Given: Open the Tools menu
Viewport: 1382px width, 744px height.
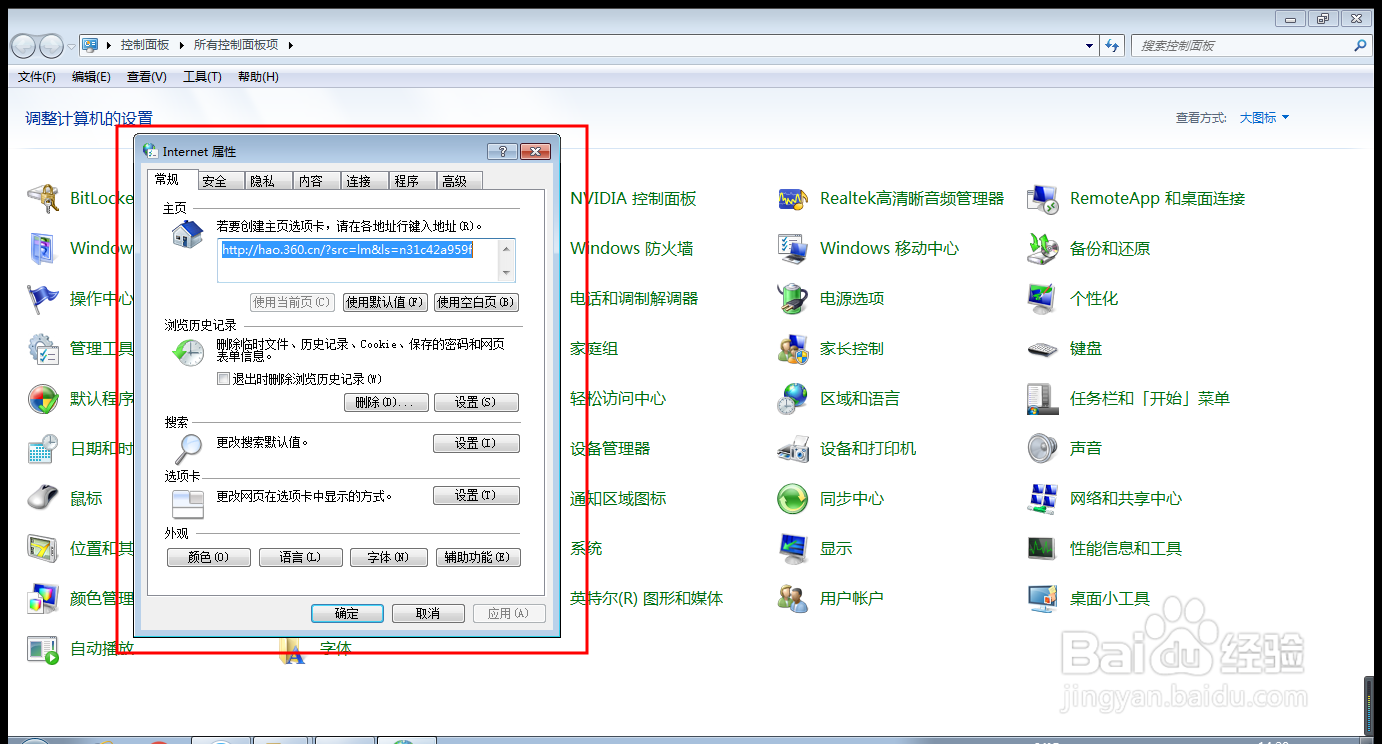Looking at the screenshot, I should 202,77.
